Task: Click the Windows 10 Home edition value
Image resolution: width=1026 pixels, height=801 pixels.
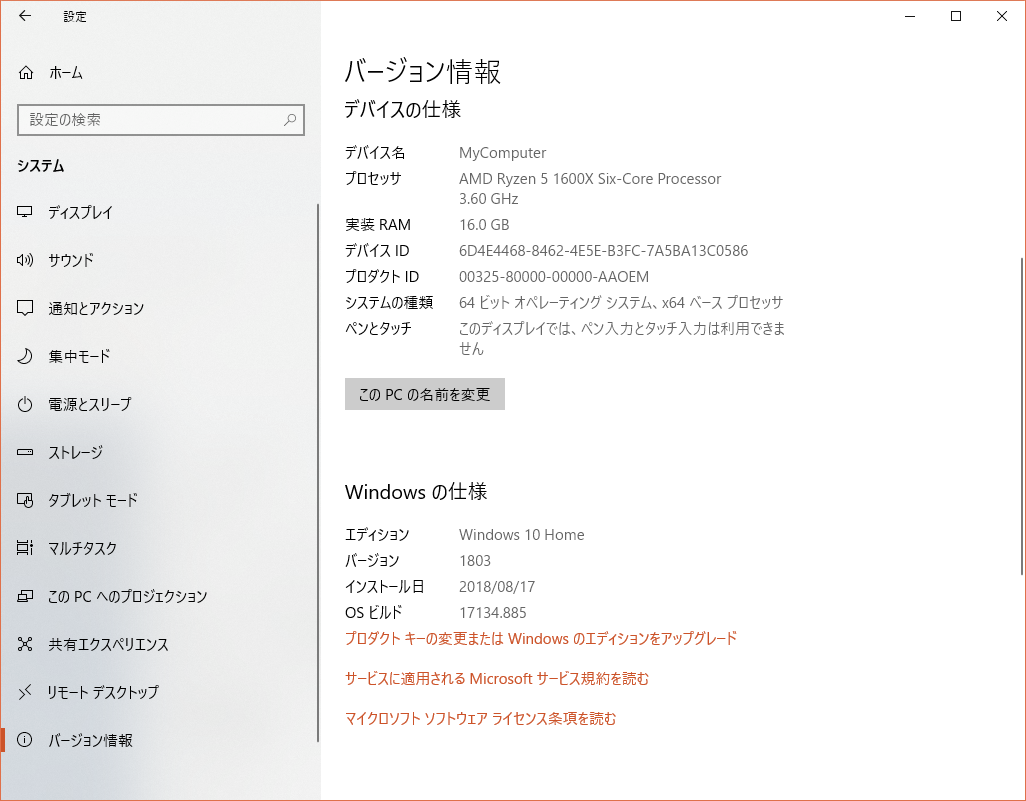Action: (x=522, y=535)
